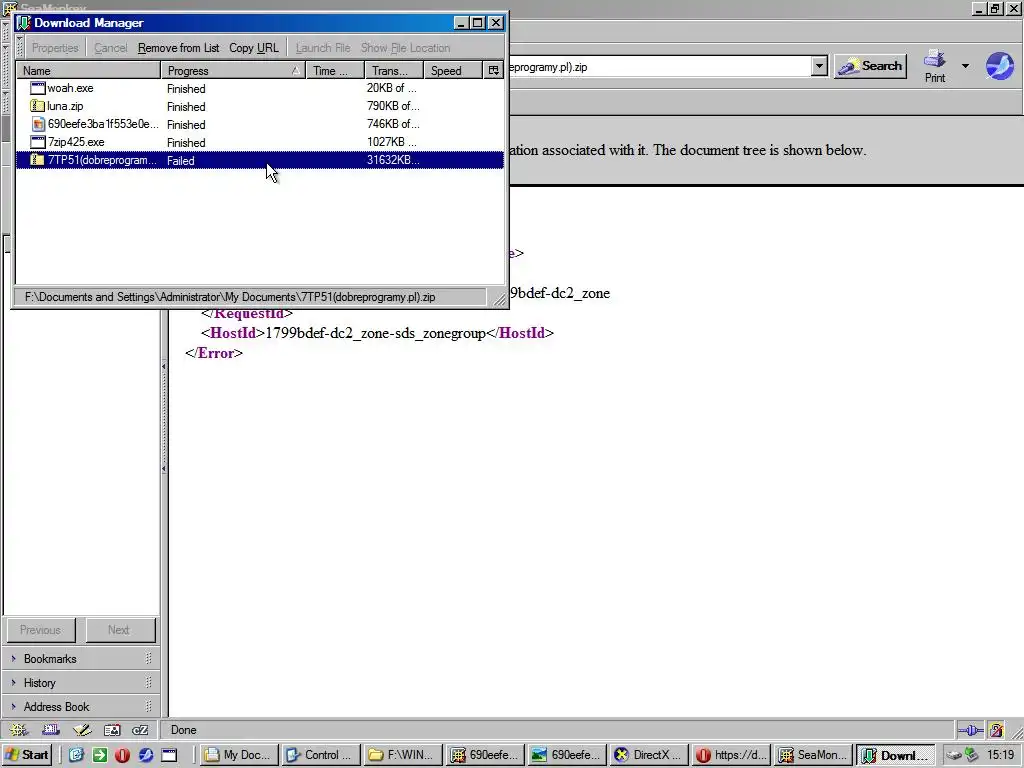1024x768 pixels.
Task: Open the Composer component icon in status bar
Action: click(82, 730)
